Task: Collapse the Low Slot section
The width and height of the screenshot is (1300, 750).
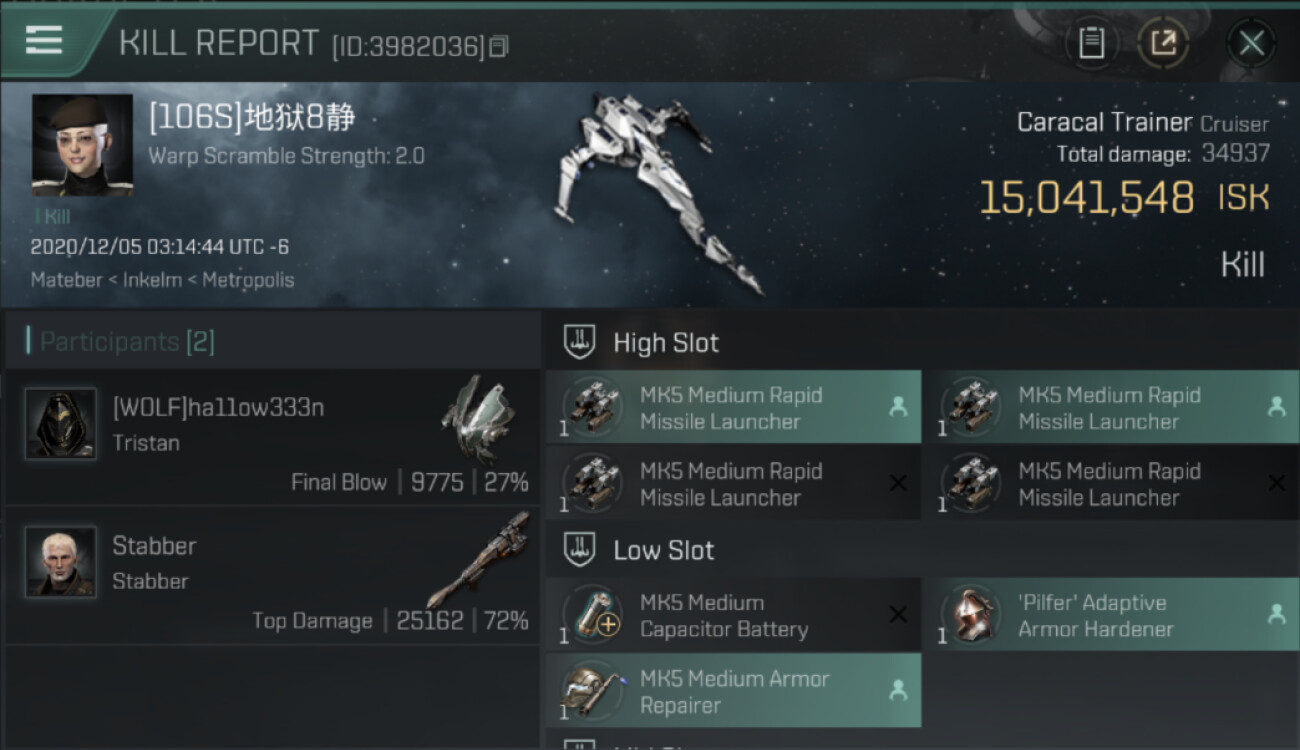Action: coord(580,550)
